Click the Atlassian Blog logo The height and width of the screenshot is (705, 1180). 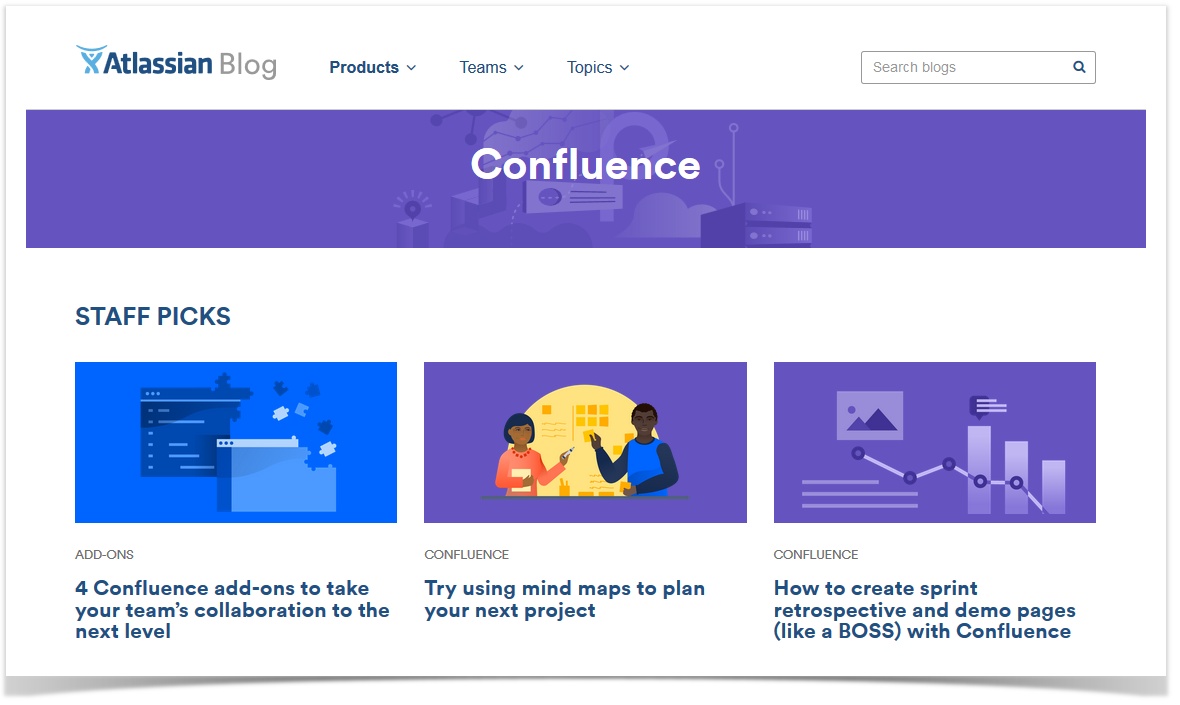click(176, 62)
